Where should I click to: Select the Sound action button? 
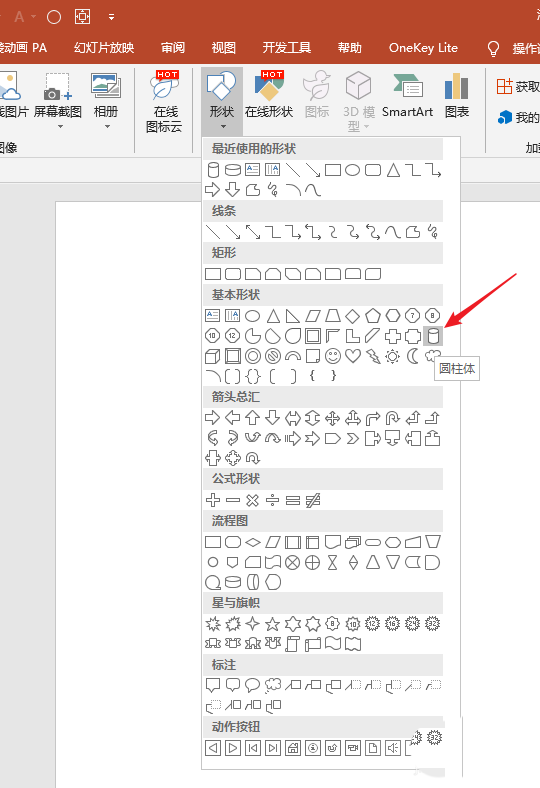pos(393,748)
